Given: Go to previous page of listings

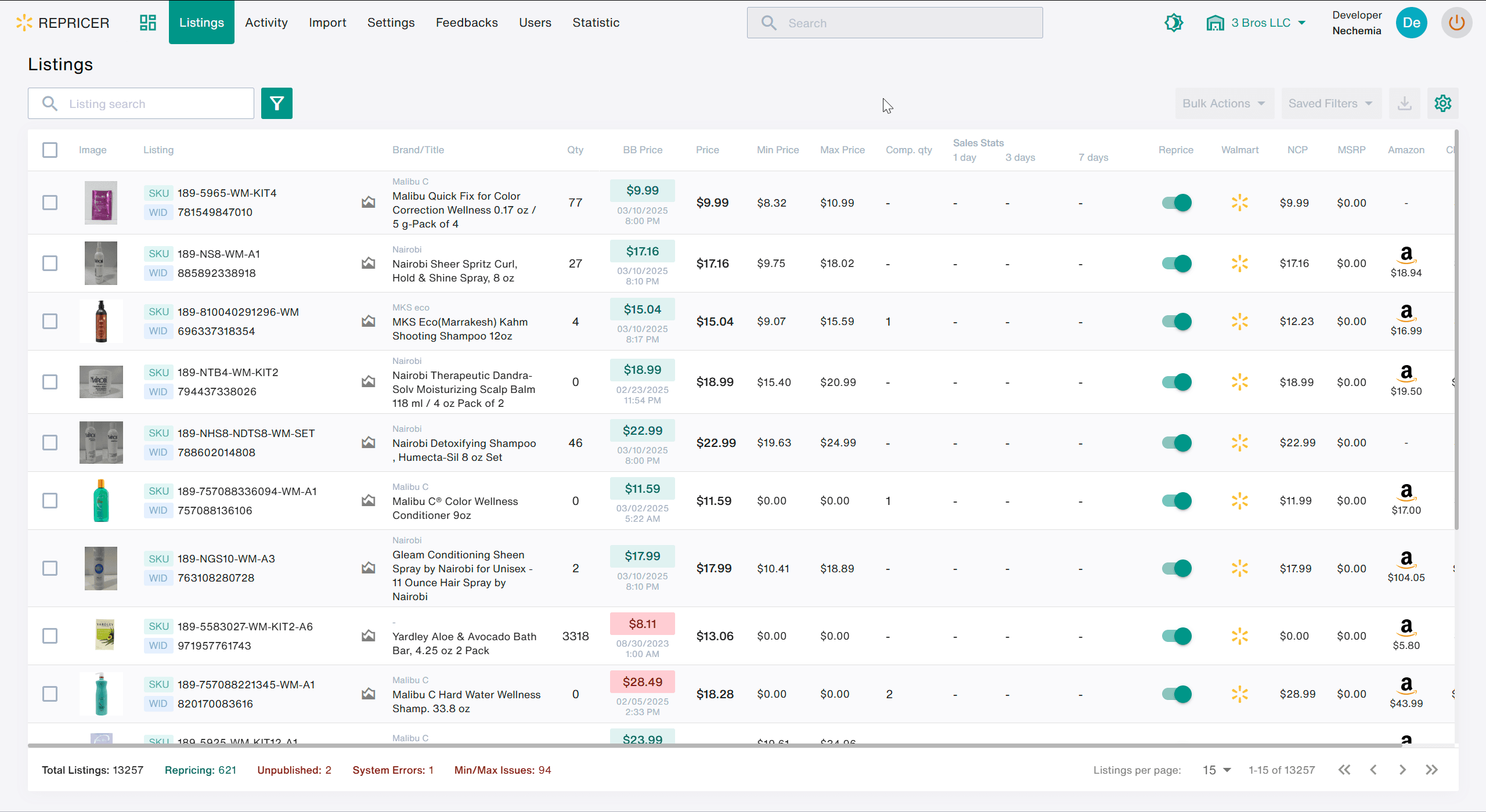Looking at the screenshot, I should (x=1373, y=770).
